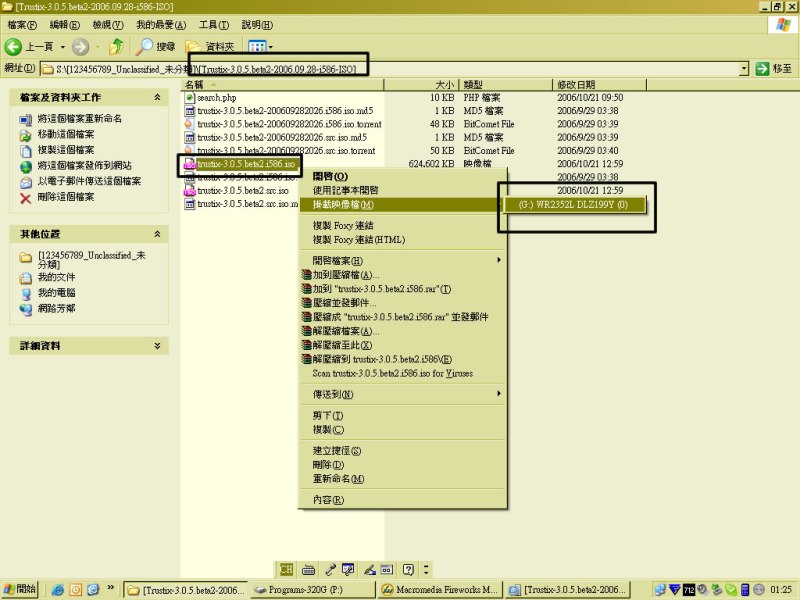Click the green Safely Remove Hardware tray icon

[717, 590]
